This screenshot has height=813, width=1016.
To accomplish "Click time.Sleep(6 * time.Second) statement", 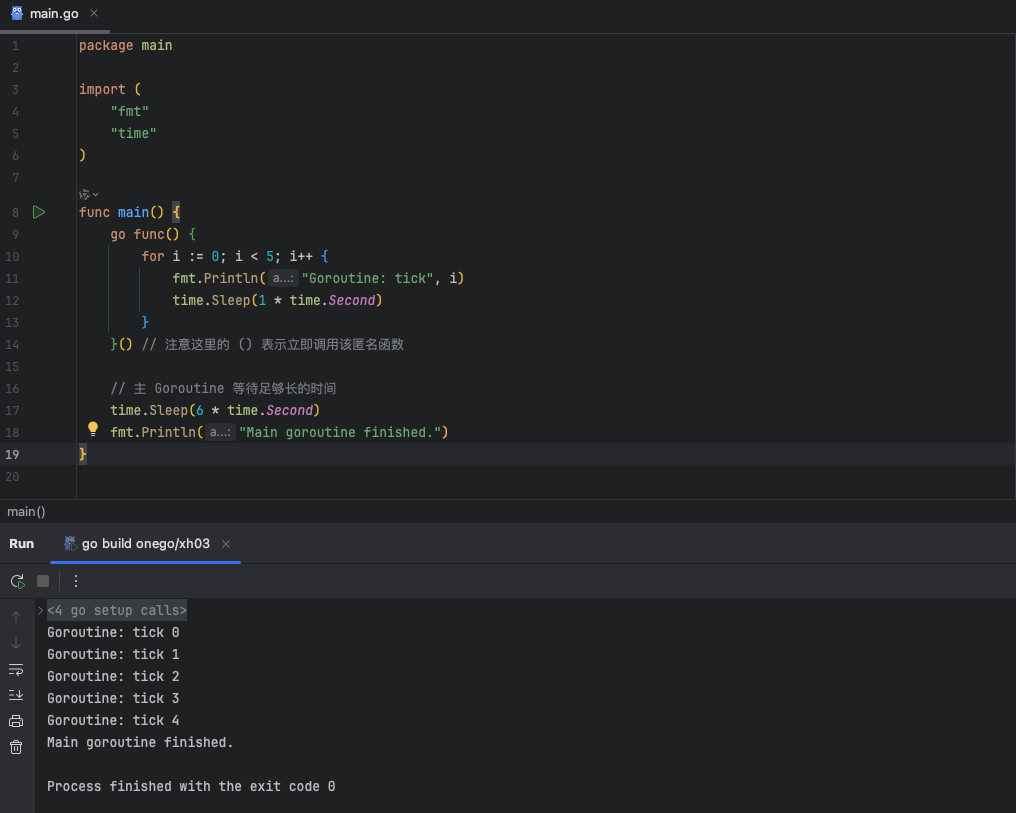I will pyautogui.click(x=215, y=410).
